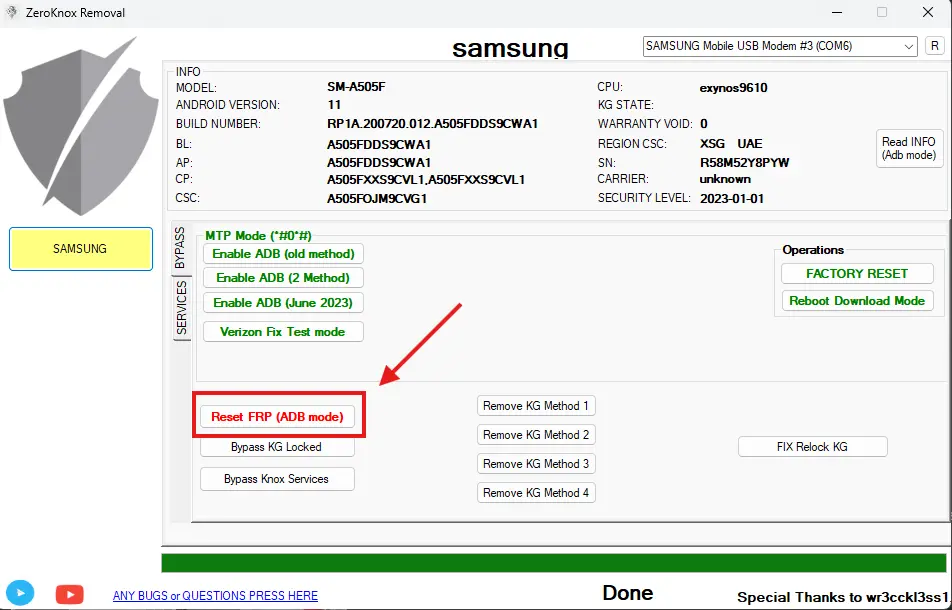This screenshot has width=952, height=610.
Task: Click Special Thanks to wr3cckl3ss1 text
Action: point(843,597)
